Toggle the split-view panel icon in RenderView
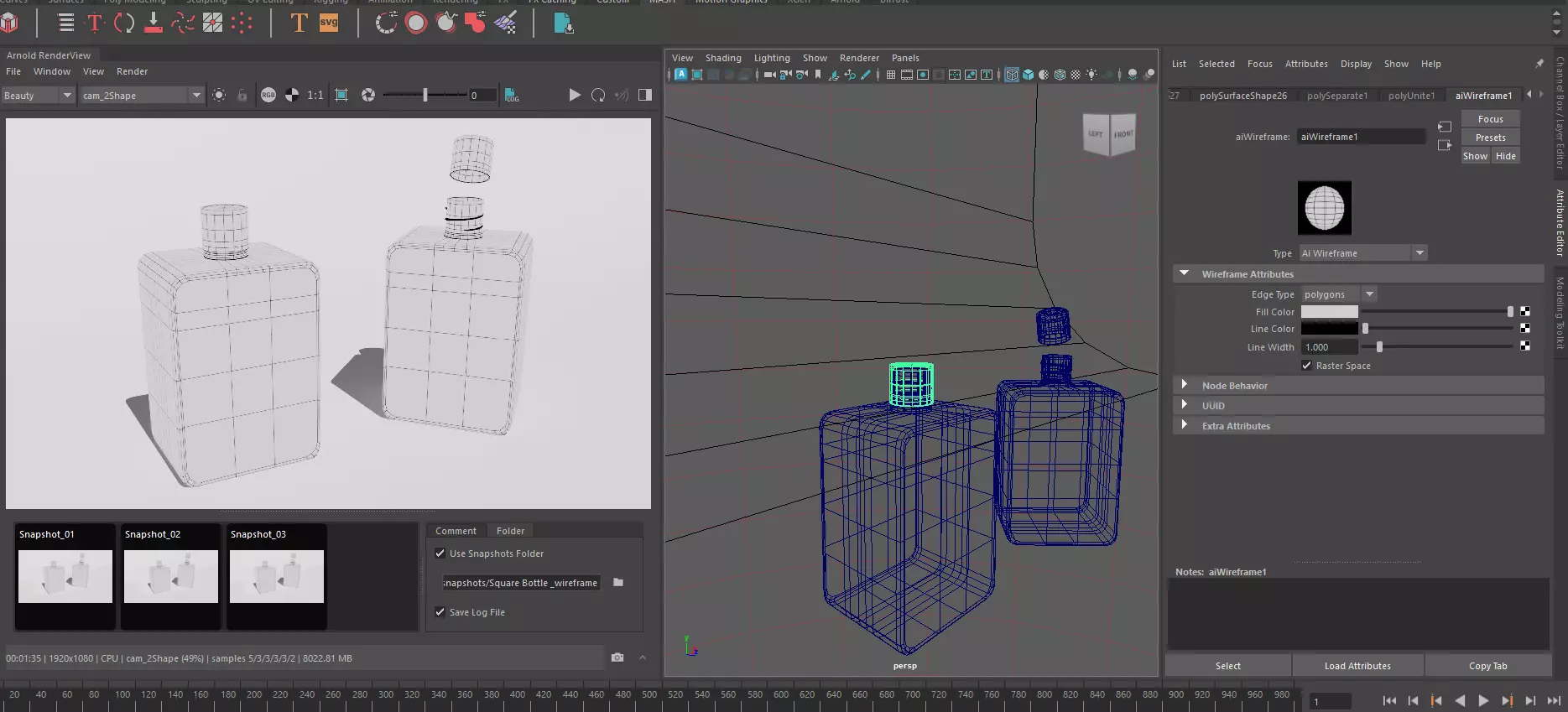The image size is (1568, 712). (645, 95)
